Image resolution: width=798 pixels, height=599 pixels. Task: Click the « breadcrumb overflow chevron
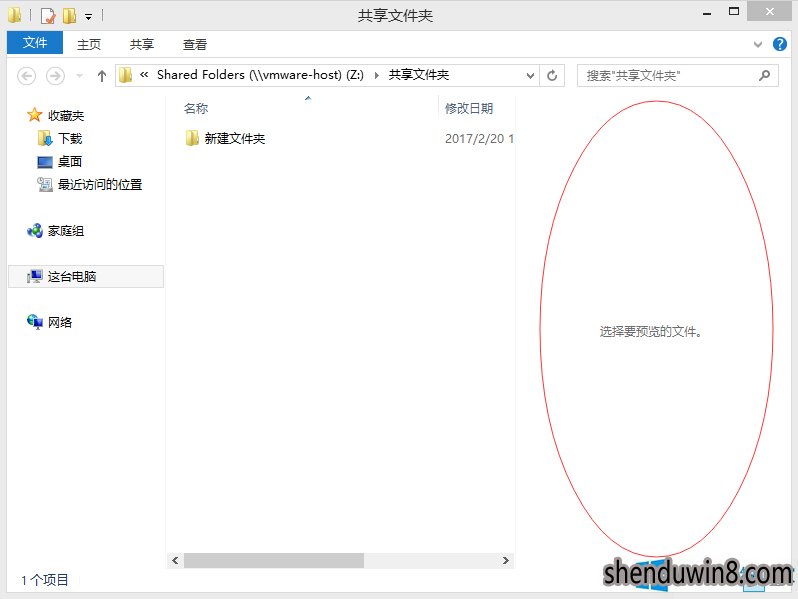click(144, 75)
